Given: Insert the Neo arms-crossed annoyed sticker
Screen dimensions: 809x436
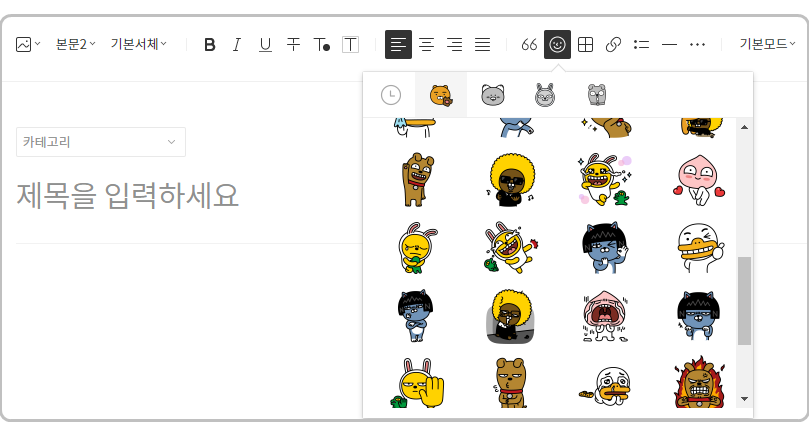Looking at the screenshot, I should pyautogui.click(x=416, y=316).
